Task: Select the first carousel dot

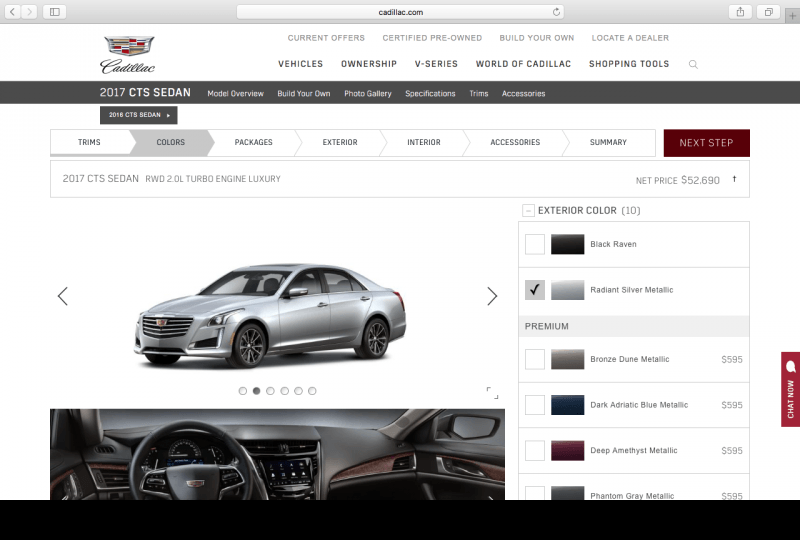Action: tap(243, 391)
